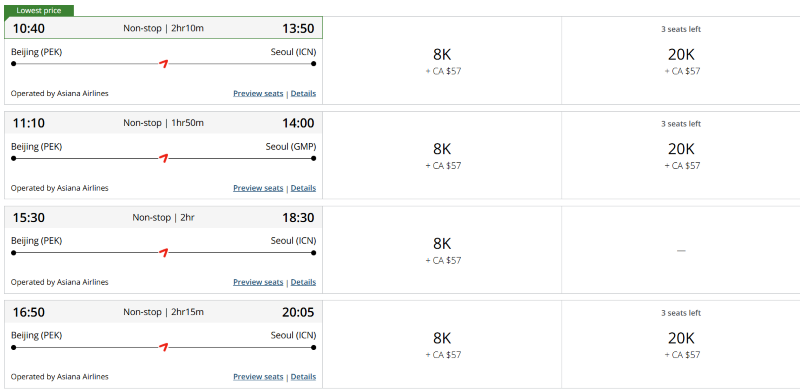Click Asiana logo on 15:30 flight route
Screen dimensions: 800x391
(x=163, y=253)
